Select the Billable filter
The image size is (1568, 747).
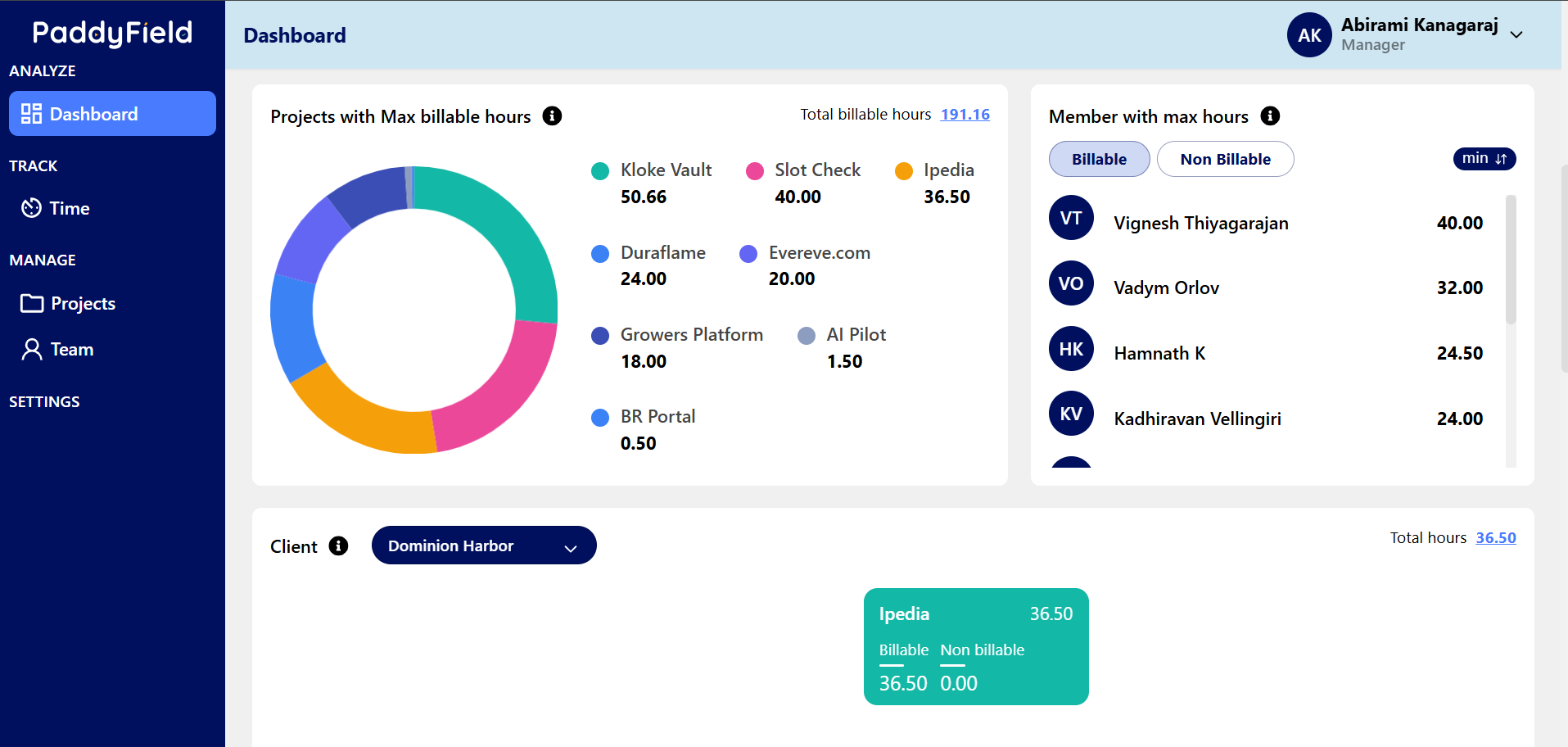click(x=1099, y=159)
